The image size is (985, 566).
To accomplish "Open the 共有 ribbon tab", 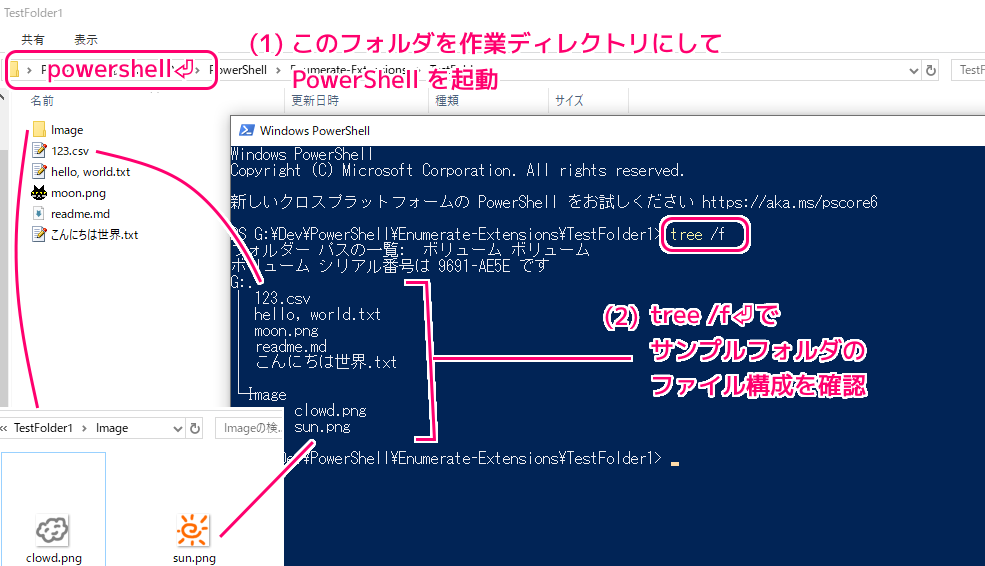I will pos(33,40).
